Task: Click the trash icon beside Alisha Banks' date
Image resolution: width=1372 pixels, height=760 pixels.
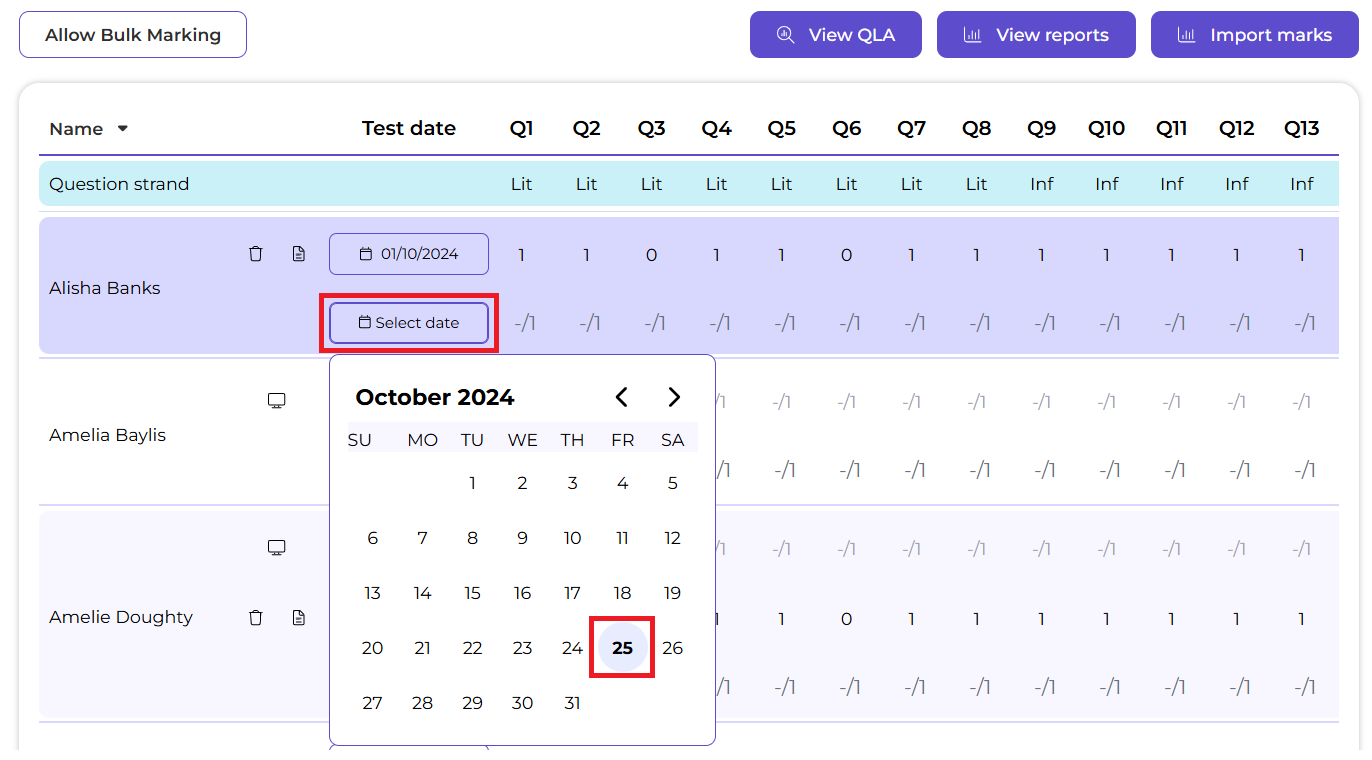Action: point(256,253)
